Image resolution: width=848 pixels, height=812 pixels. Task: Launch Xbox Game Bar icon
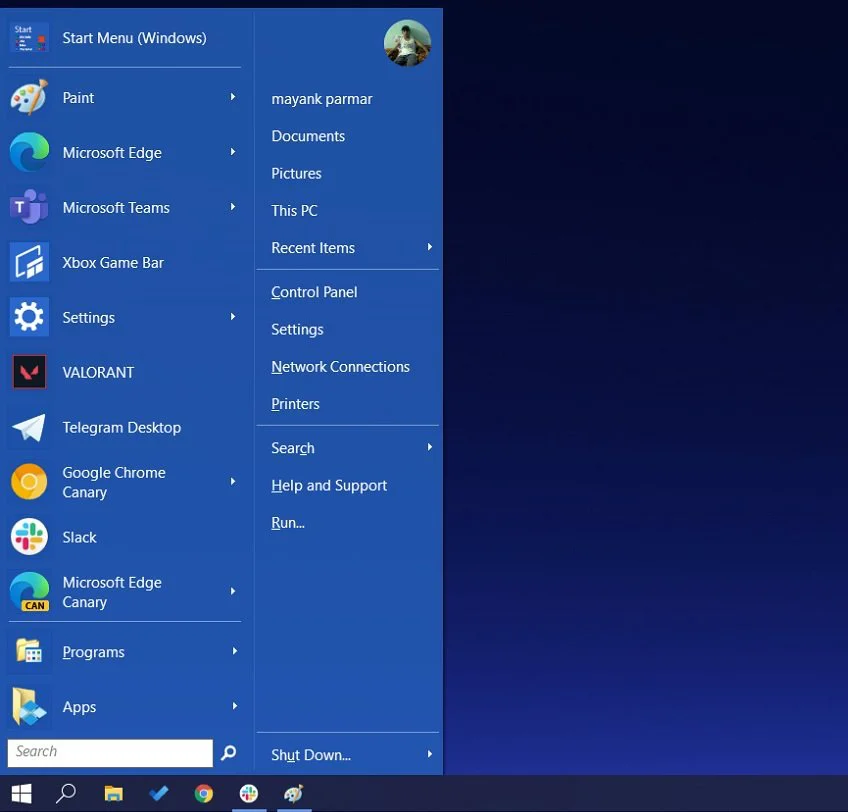[29, 262]
